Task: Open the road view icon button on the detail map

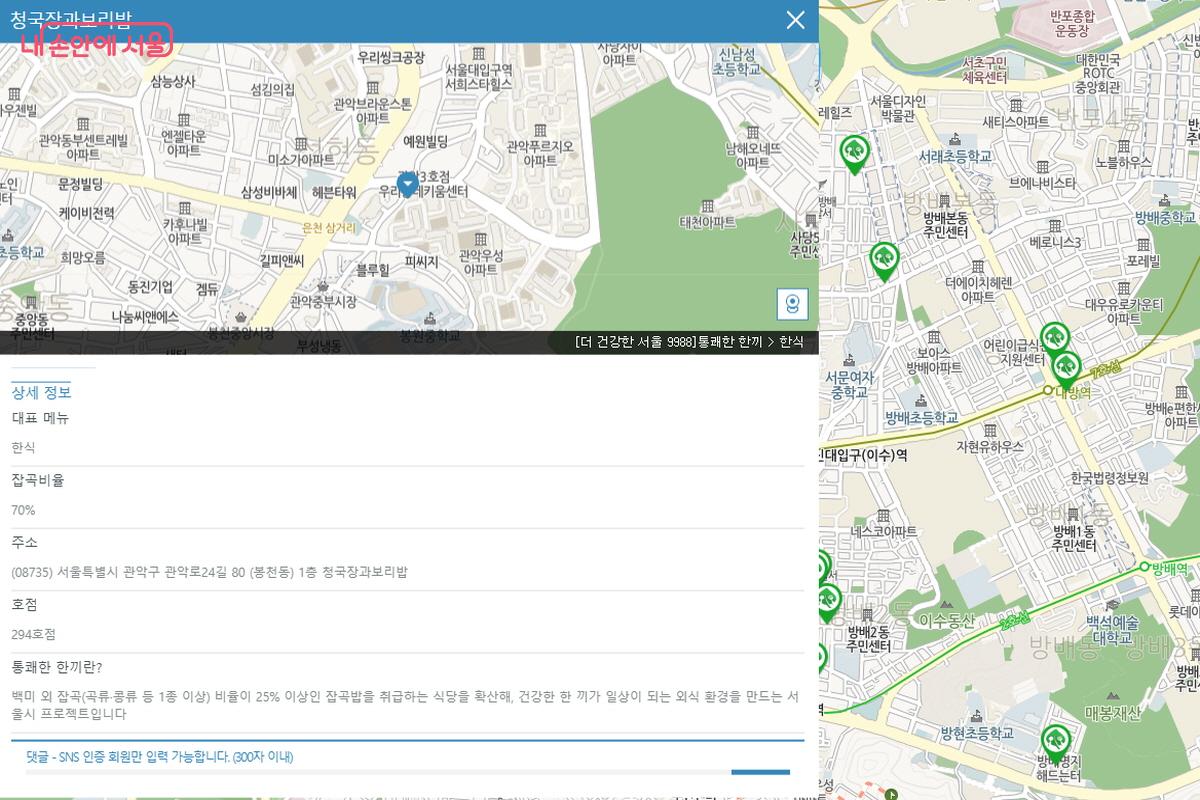Action: pyautogui.click(x=791, y=305)
